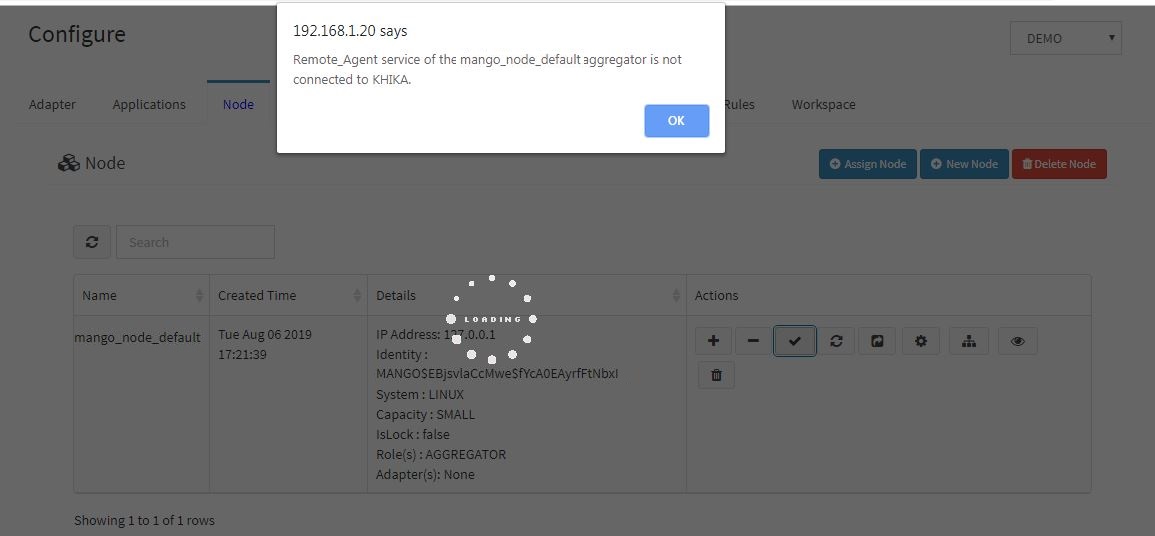Image resolution: width=1155 pixels, height=536 pixels.
Task: Click the share arrow icon in Actions column
Action: pyautogui.click(x=877, y=341)
